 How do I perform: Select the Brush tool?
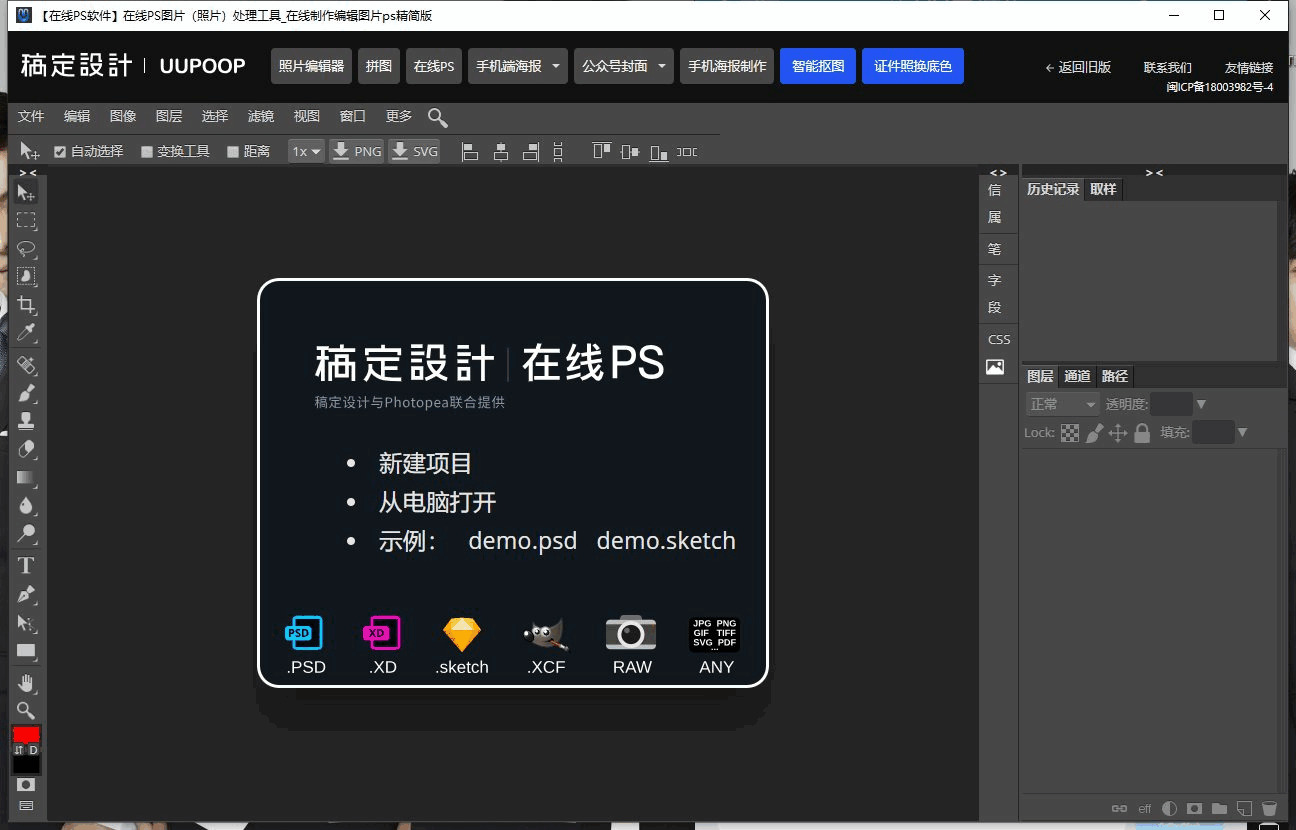point(26,392)
